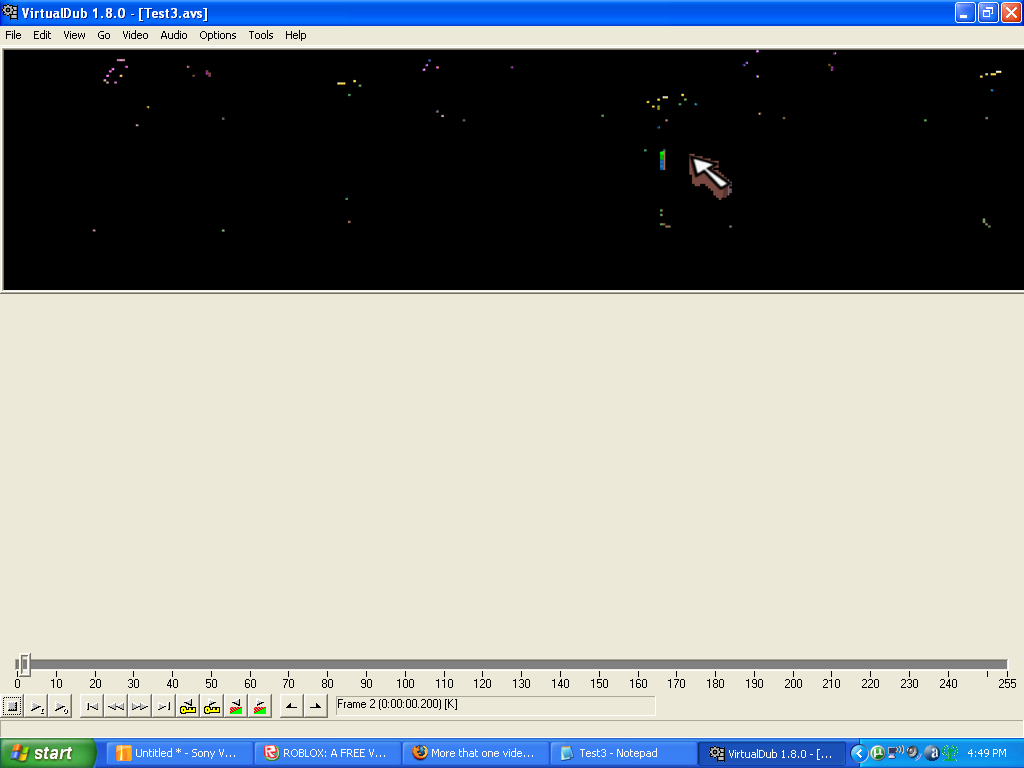The width and height of the screenshot is (1024, 768).
Task: Open the Audio menu
Action: click(x=174, y=35)
